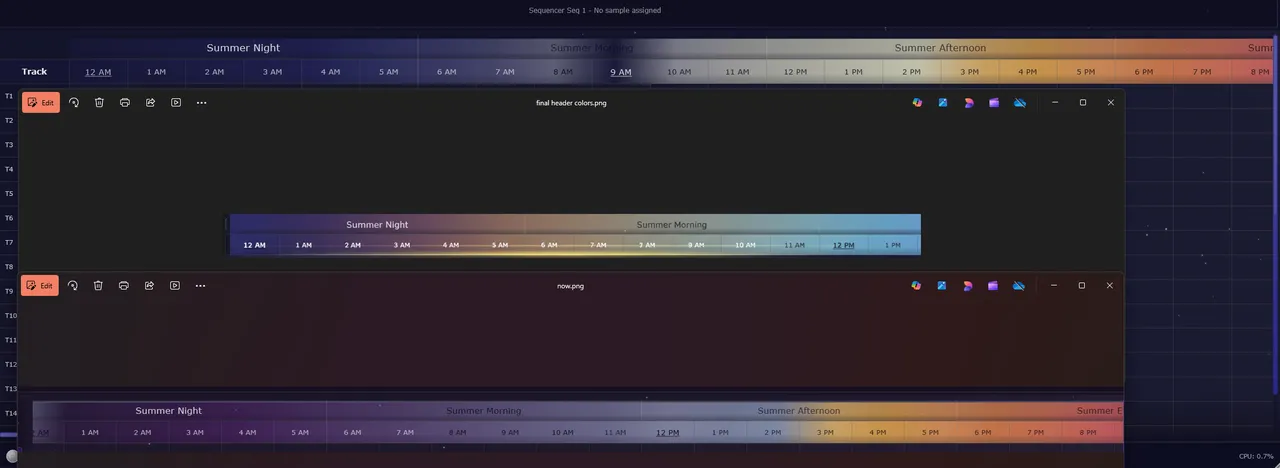The image size is (1280, 468).
Task: Share the final header colors.png image
Action: 150,102
